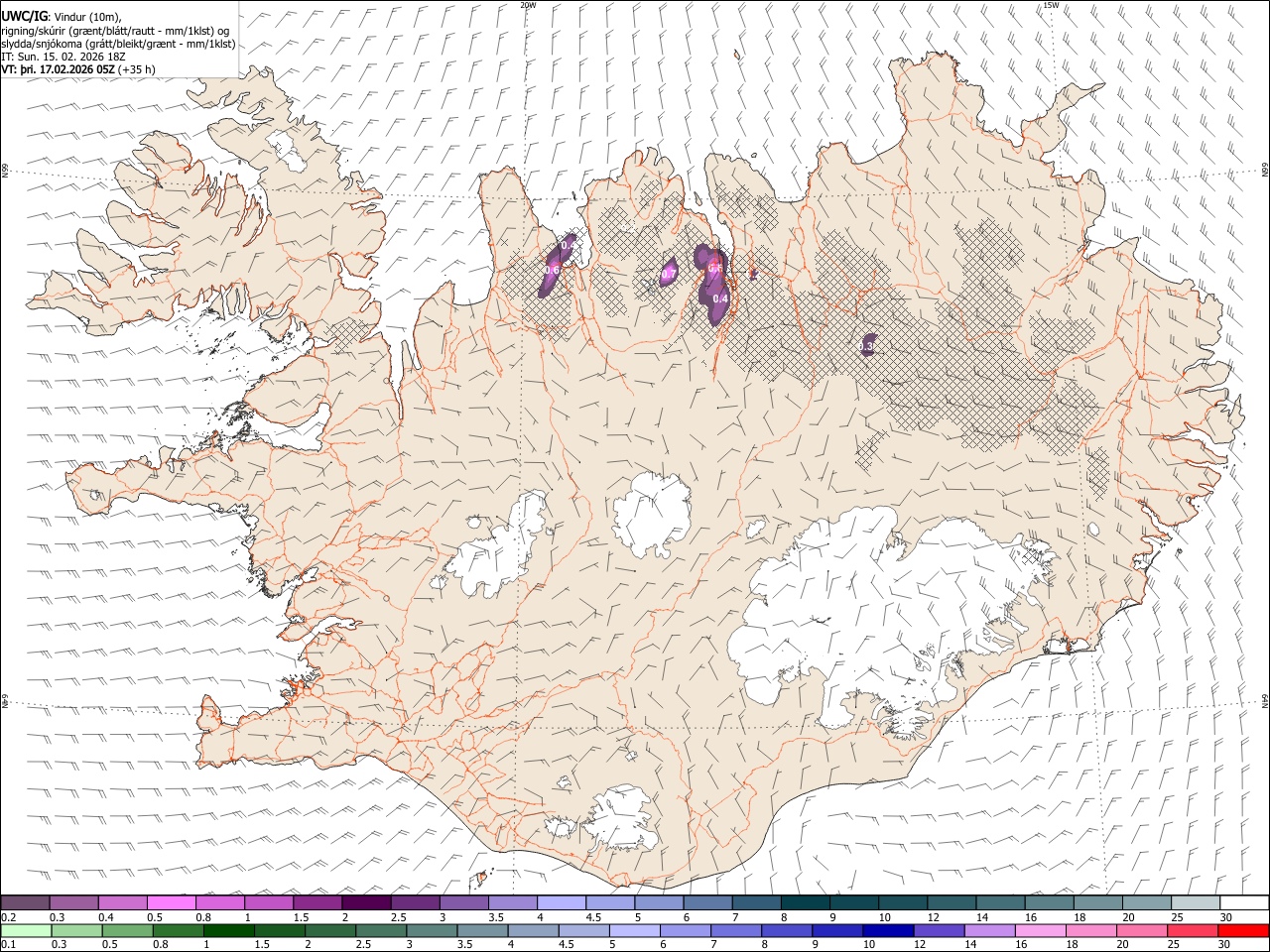Pick the upper scale swatch starting at 3.5
This screenshot has height=952, width=1270.
click(512, 902)
